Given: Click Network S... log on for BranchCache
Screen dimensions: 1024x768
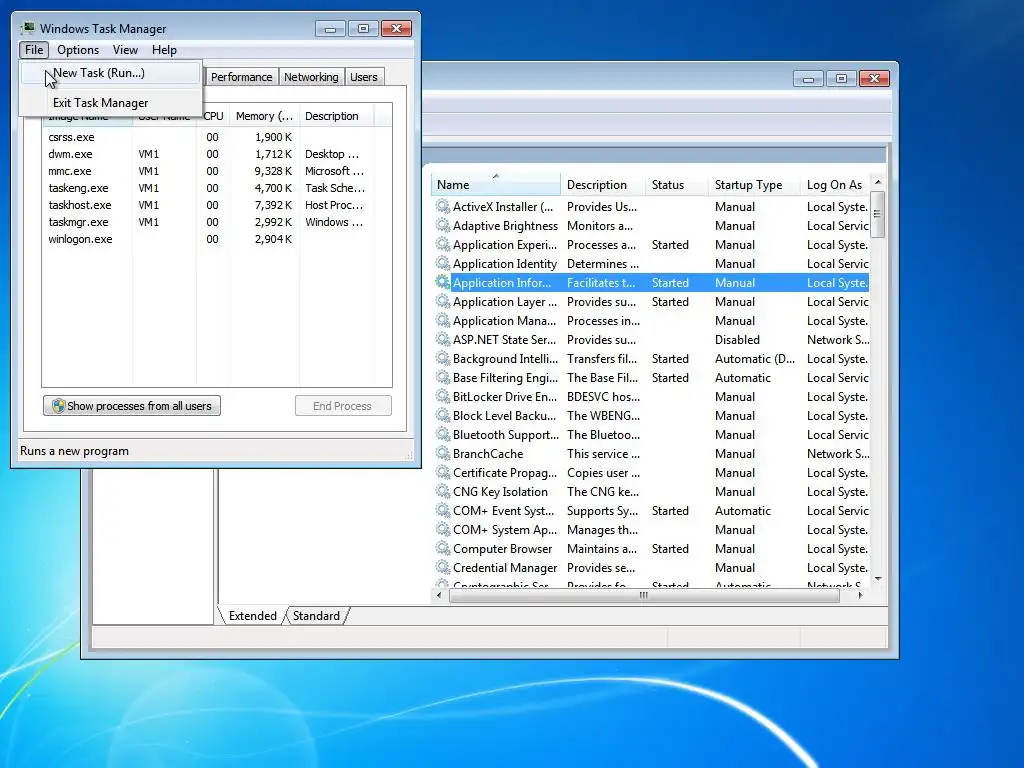Looking at the screenshot, I should [x=838, y=453].
